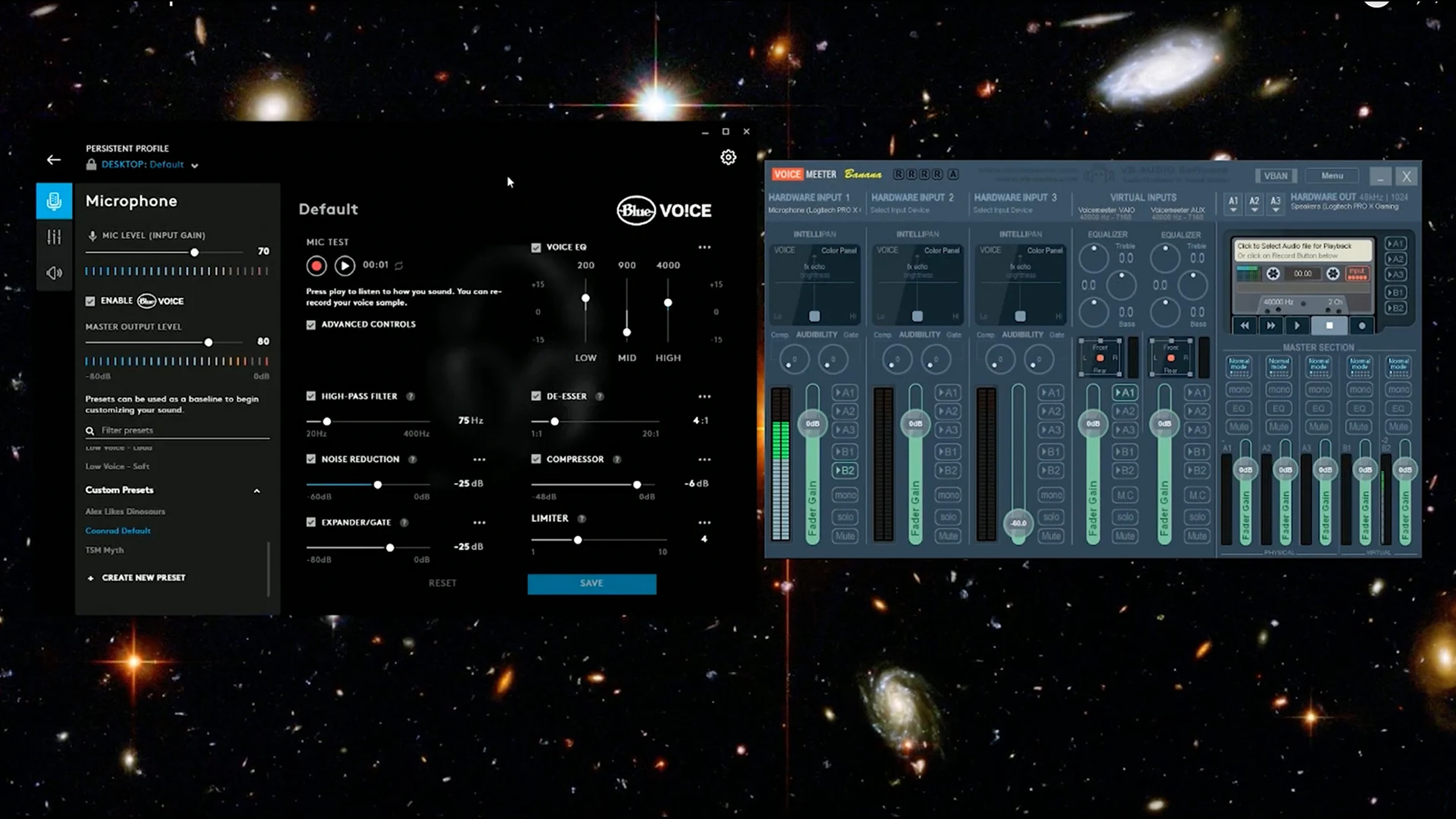Disable the High-Pass Filter checkbox
The height and width of the screenshot is (819, 1456).
pos(311,396)
